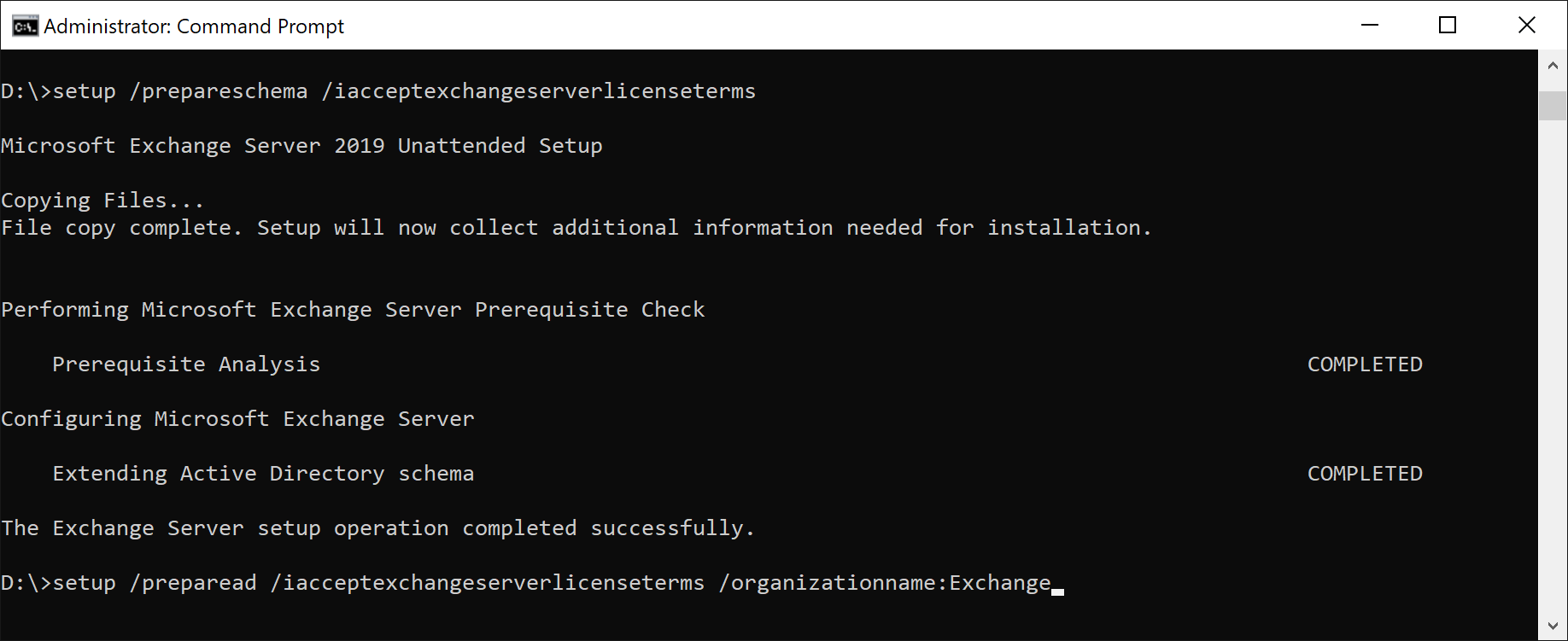Click the File copy complete message
1568x641 pixels.
point(576,228)
